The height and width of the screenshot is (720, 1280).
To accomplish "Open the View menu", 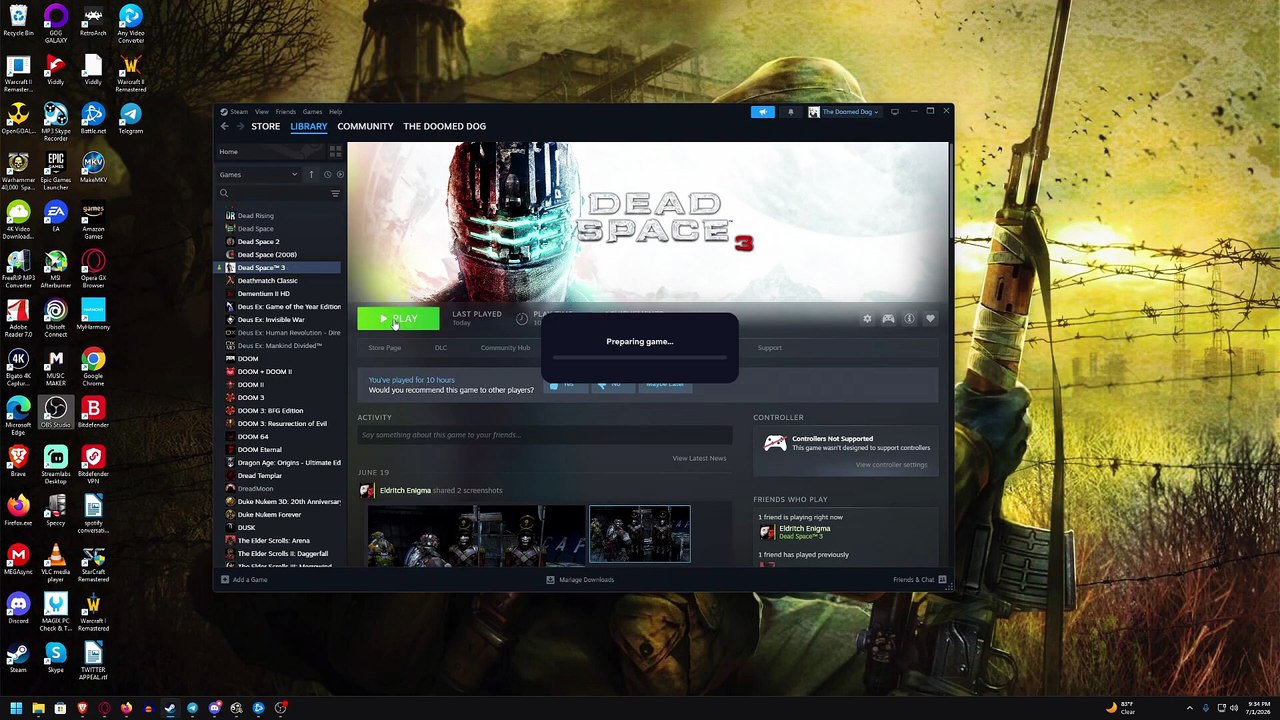I will click(261, 112).
